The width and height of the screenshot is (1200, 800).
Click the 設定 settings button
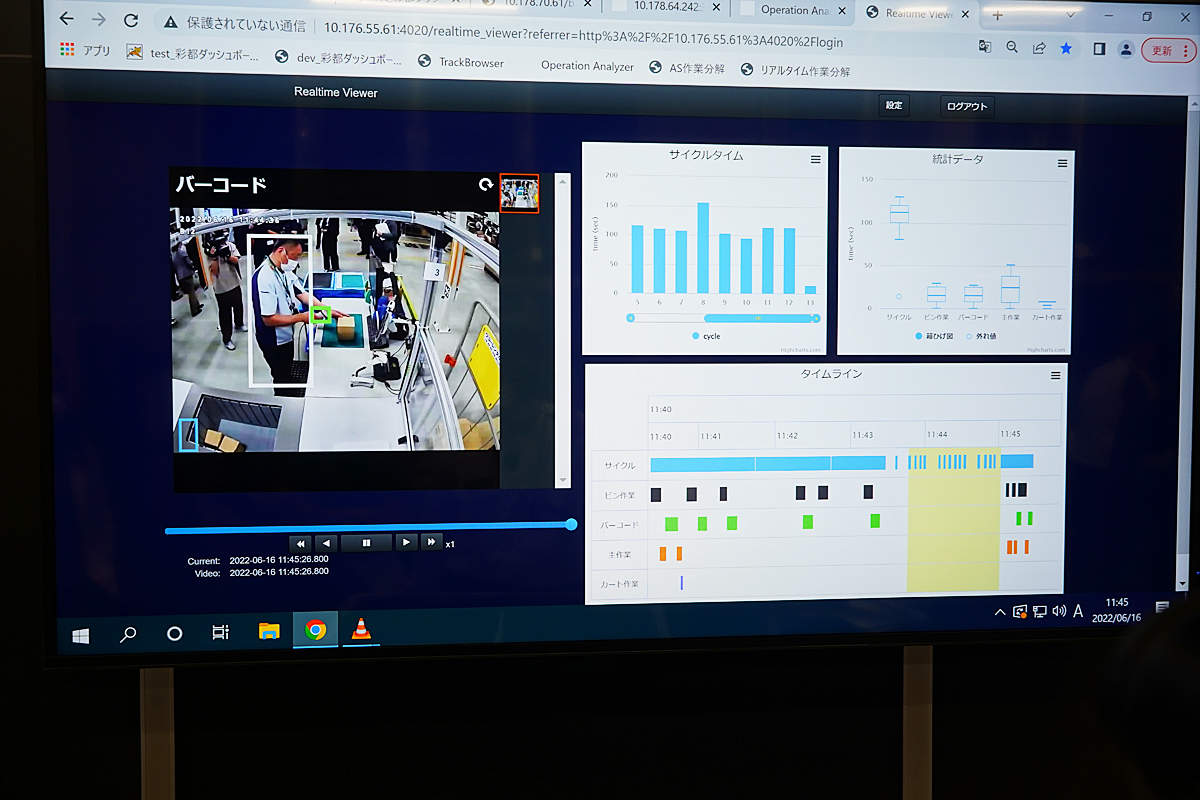pyautogui.click(x=894, y=105)
